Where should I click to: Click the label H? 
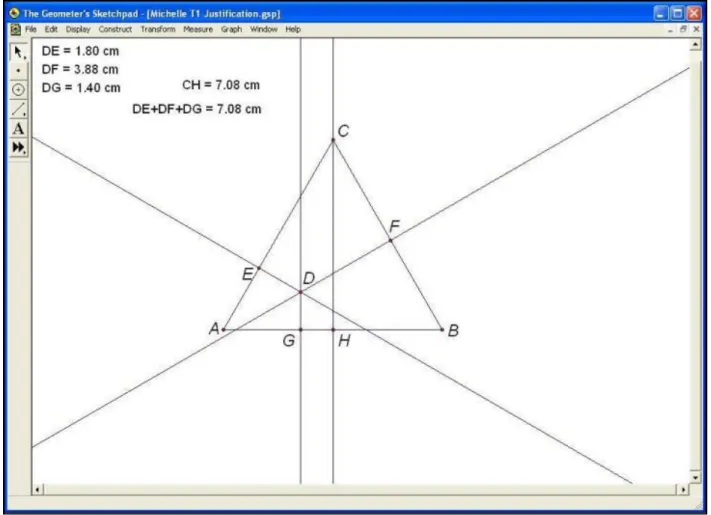click(x=344, y=340)
